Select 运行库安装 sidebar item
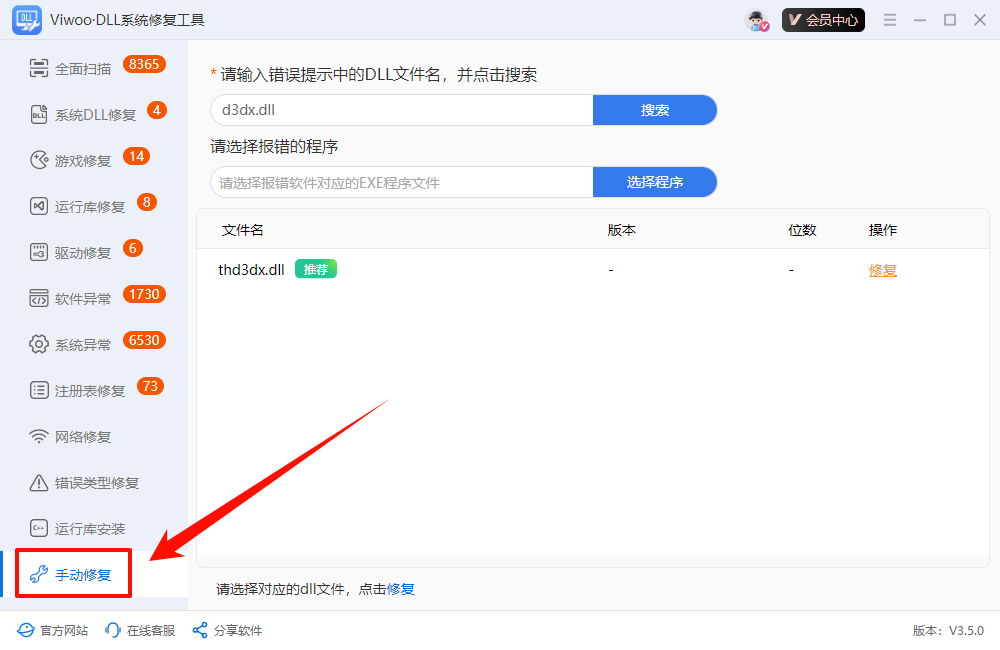Screen dimensions: 1000x650 [x=90, y=529]
